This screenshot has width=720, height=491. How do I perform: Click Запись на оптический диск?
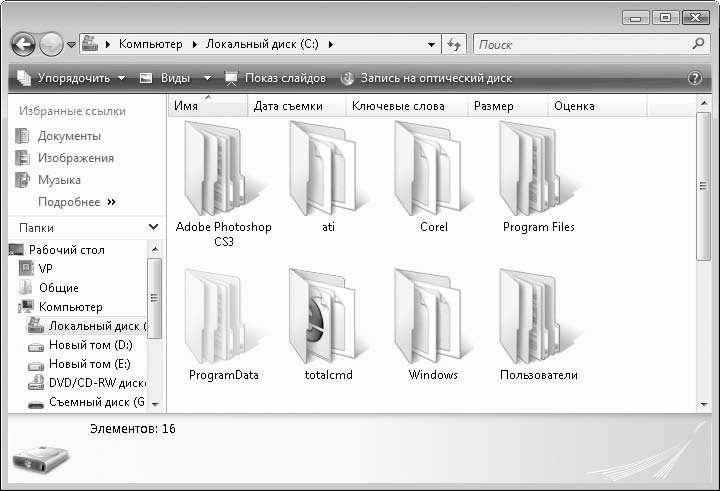(x=426, y=78)
